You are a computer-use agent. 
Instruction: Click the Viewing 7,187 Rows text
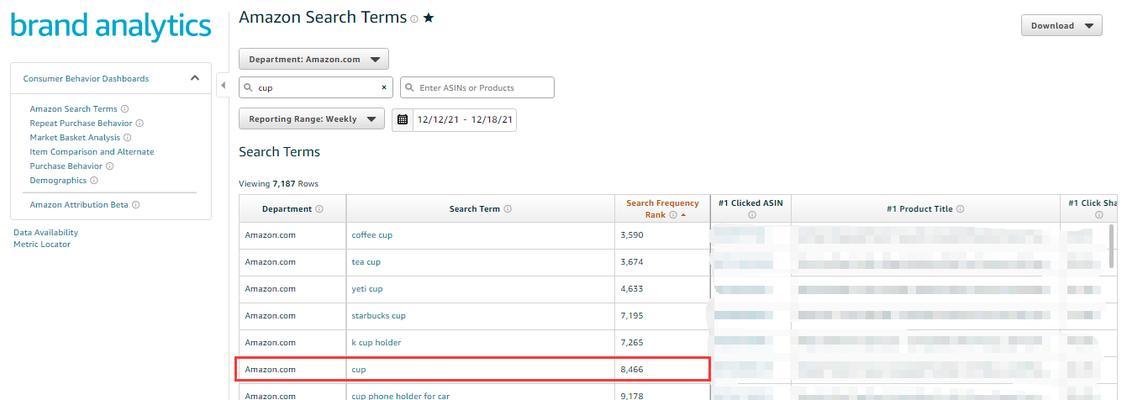coord(278,184)
